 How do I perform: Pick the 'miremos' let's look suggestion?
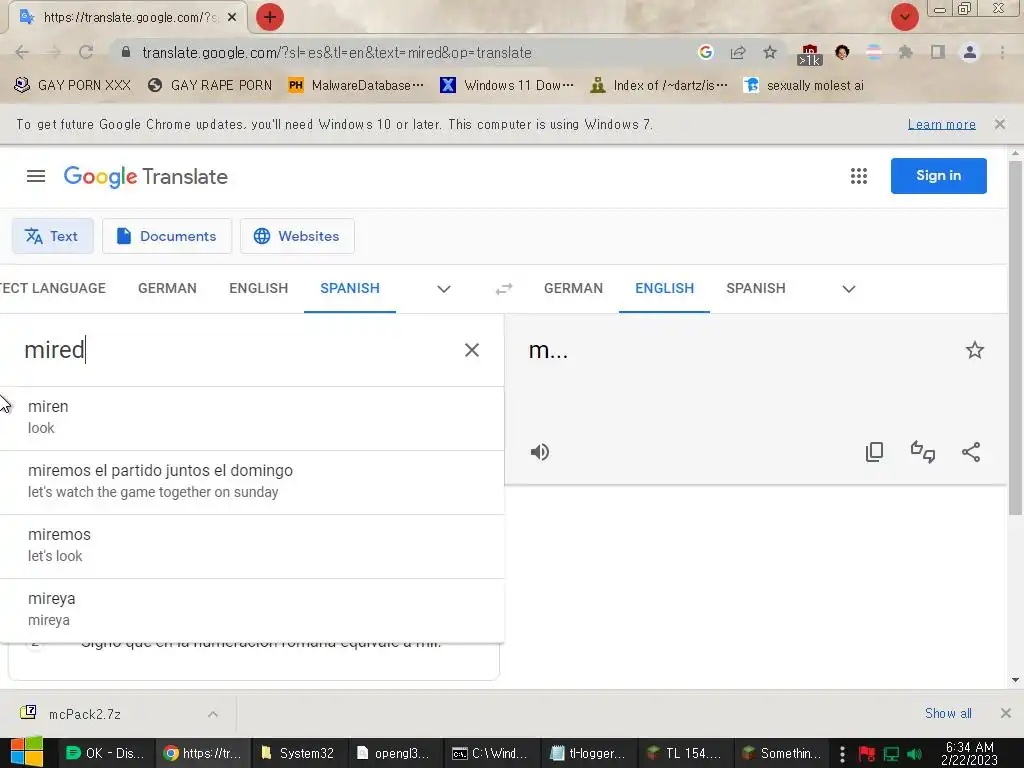tap(251, 546)
